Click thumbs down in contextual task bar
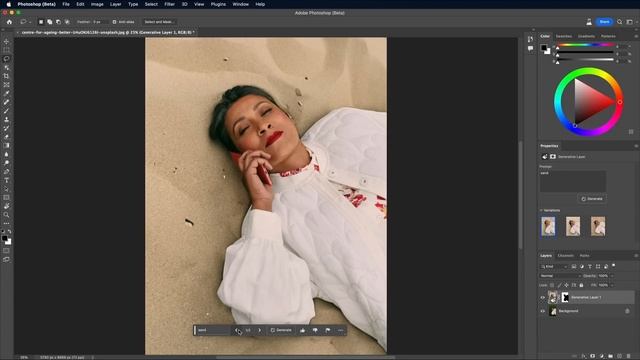This screenshot has height=360, width=640. (315, 330)
